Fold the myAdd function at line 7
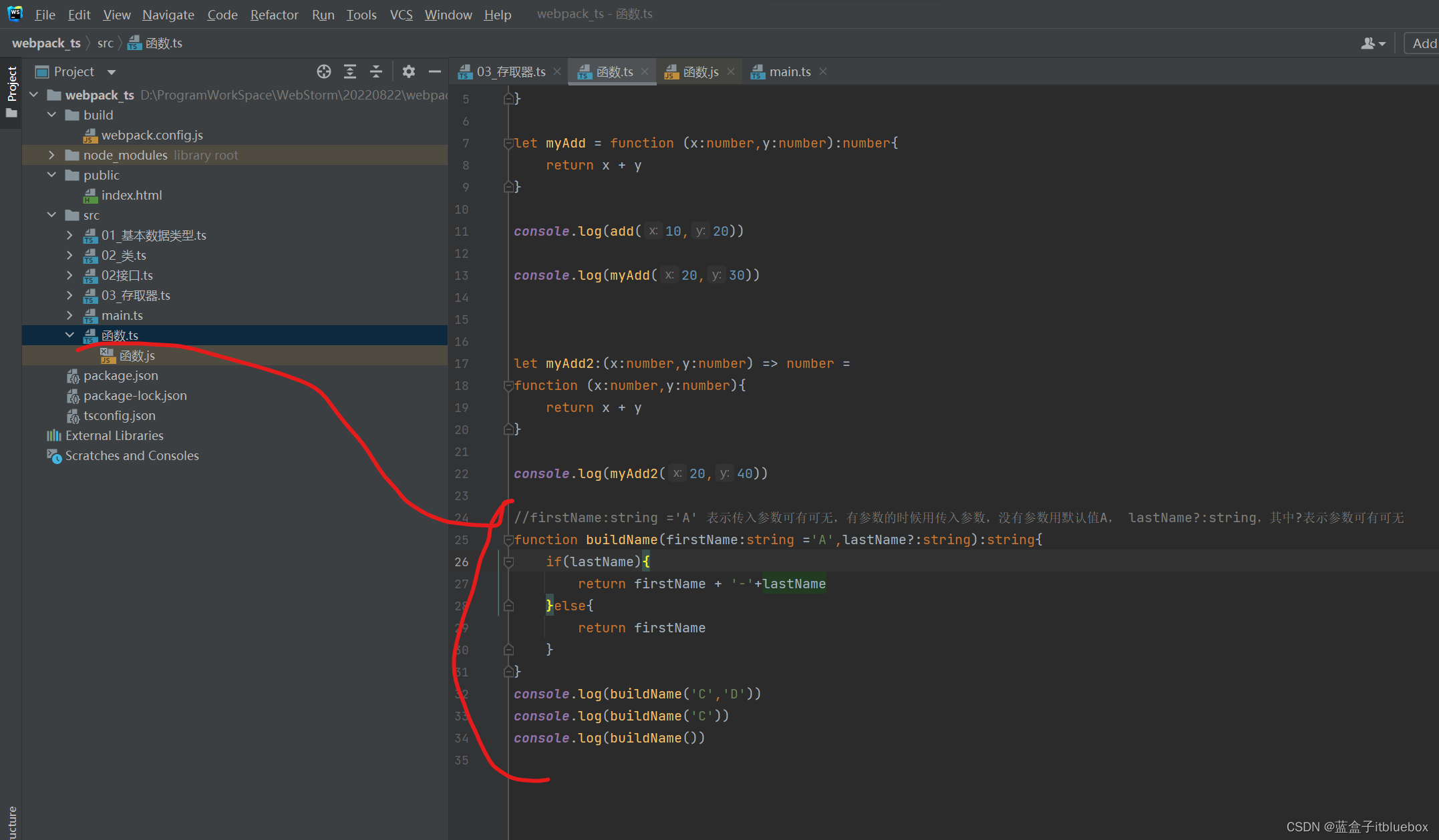This screenshot has height=840, width=1439. coord(508,143)
